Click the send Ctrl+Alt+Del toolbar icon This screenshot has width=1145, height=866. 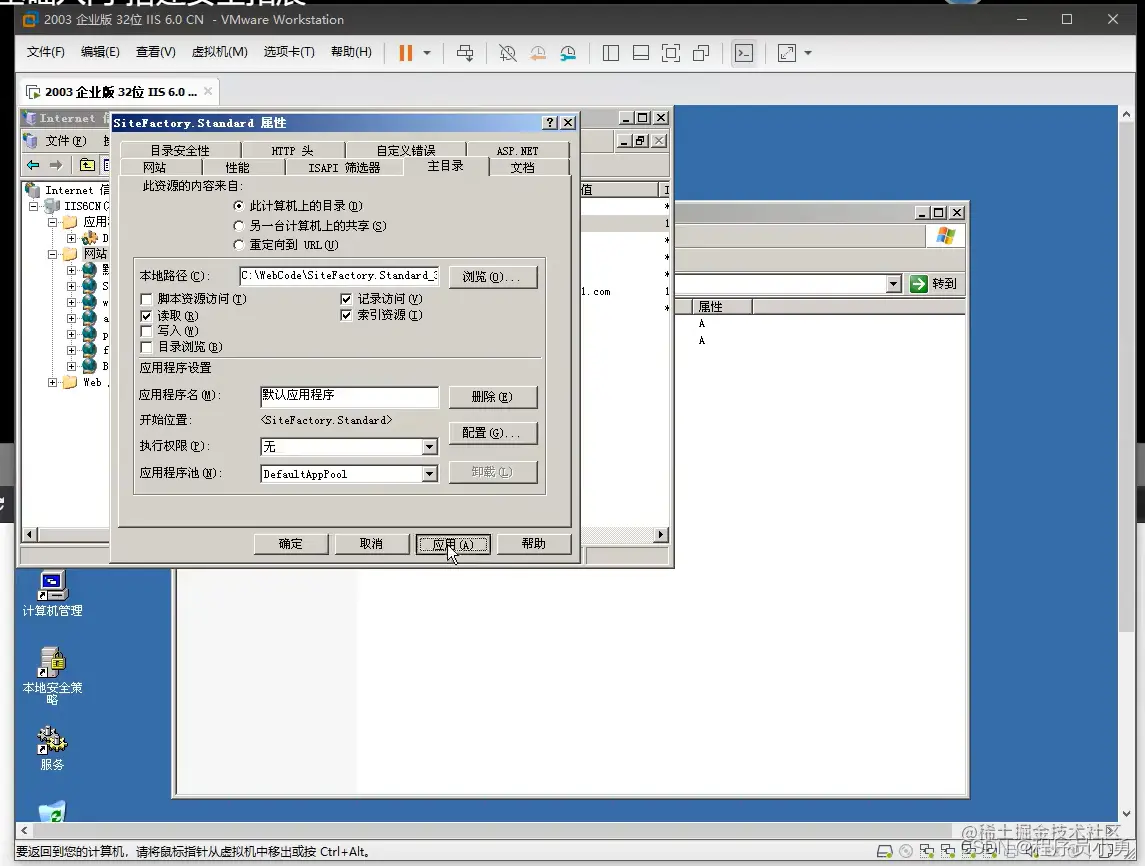(465, 53)
